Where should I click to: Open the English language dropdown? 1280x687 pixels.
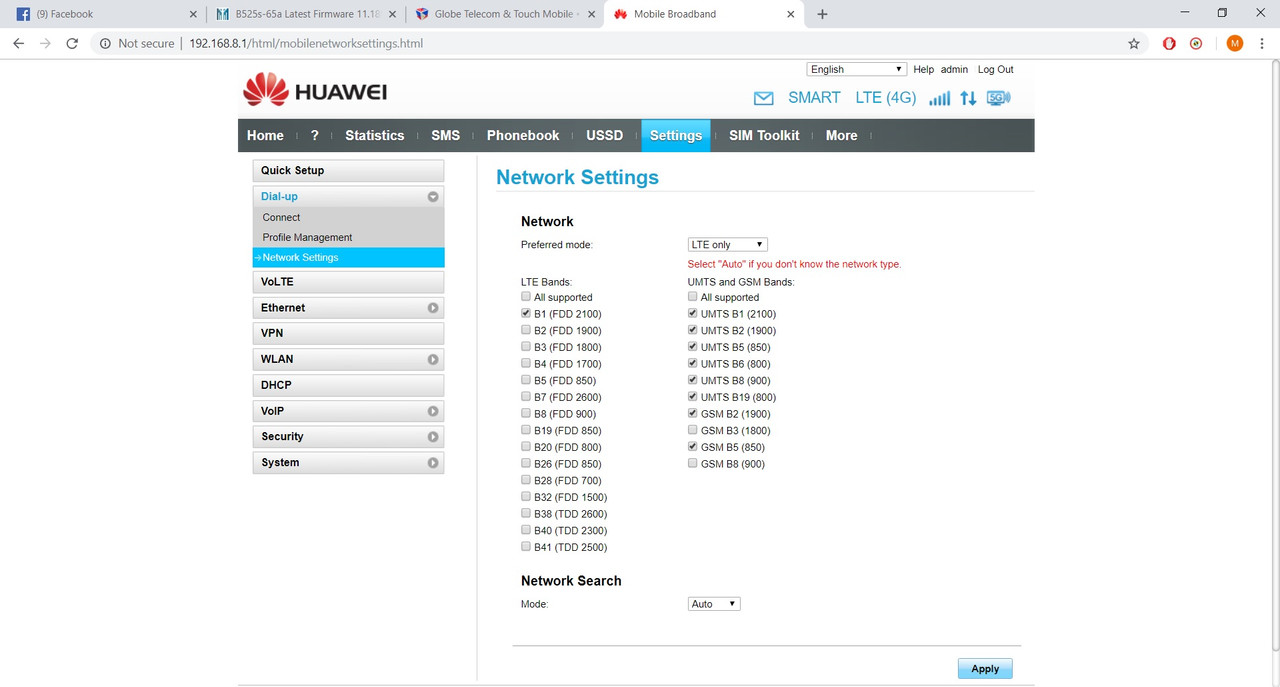click(857, 69)
